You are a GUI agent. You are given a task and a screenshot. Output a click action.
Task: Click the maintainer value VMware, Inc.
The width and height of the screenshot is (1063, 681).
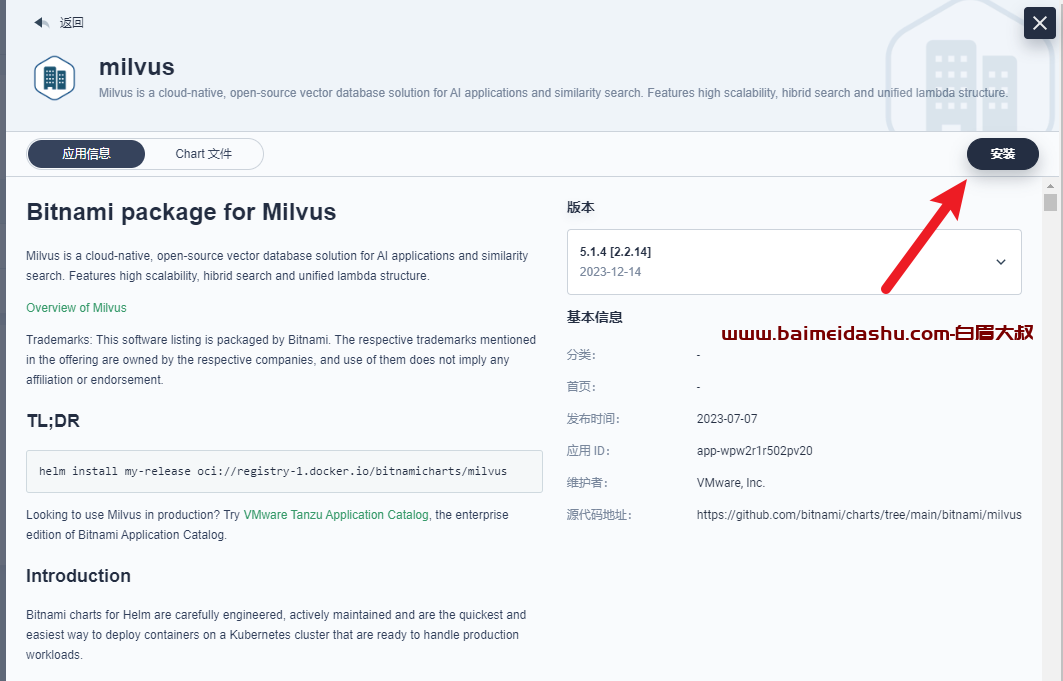(730, 482)
